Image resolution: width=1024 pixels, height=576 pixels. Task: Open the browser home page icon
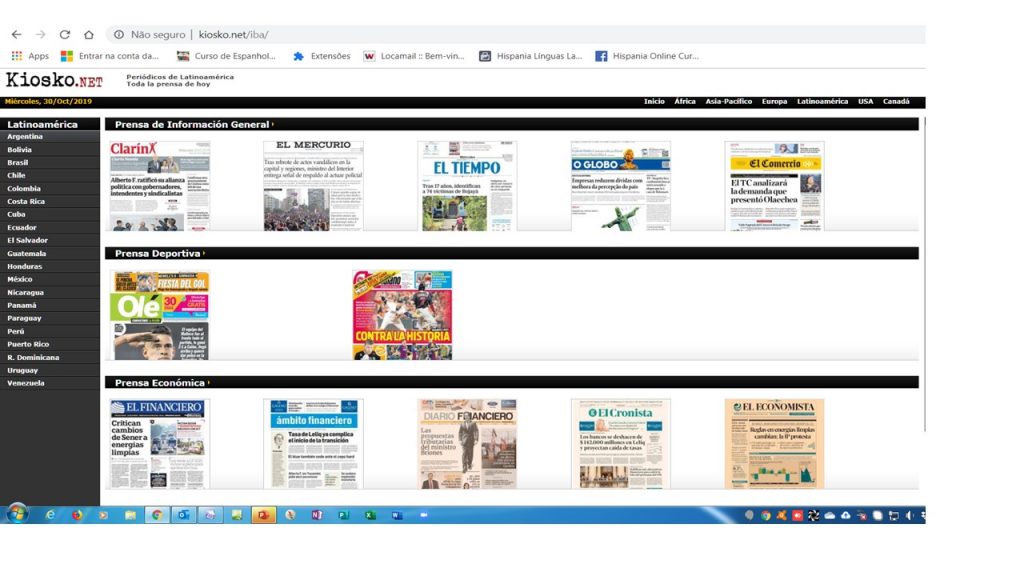click(x=89, y=35)
